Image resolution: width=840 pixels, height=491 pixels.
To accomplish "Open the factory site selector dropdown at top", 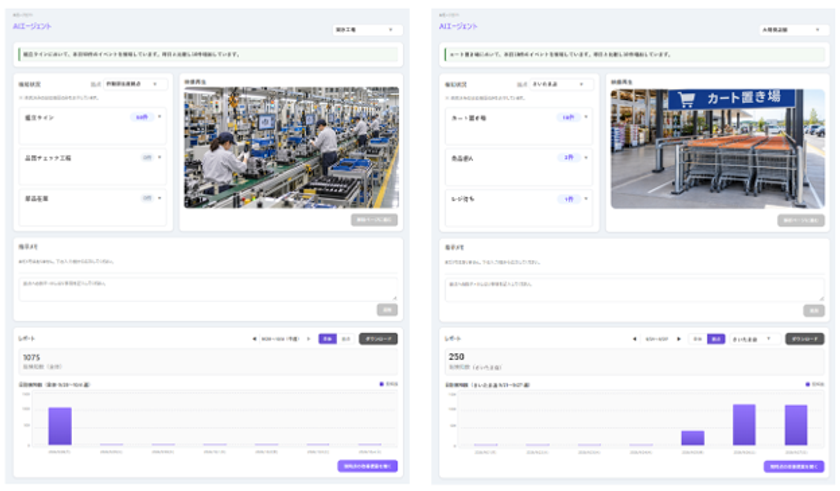I will click(367, 30).
